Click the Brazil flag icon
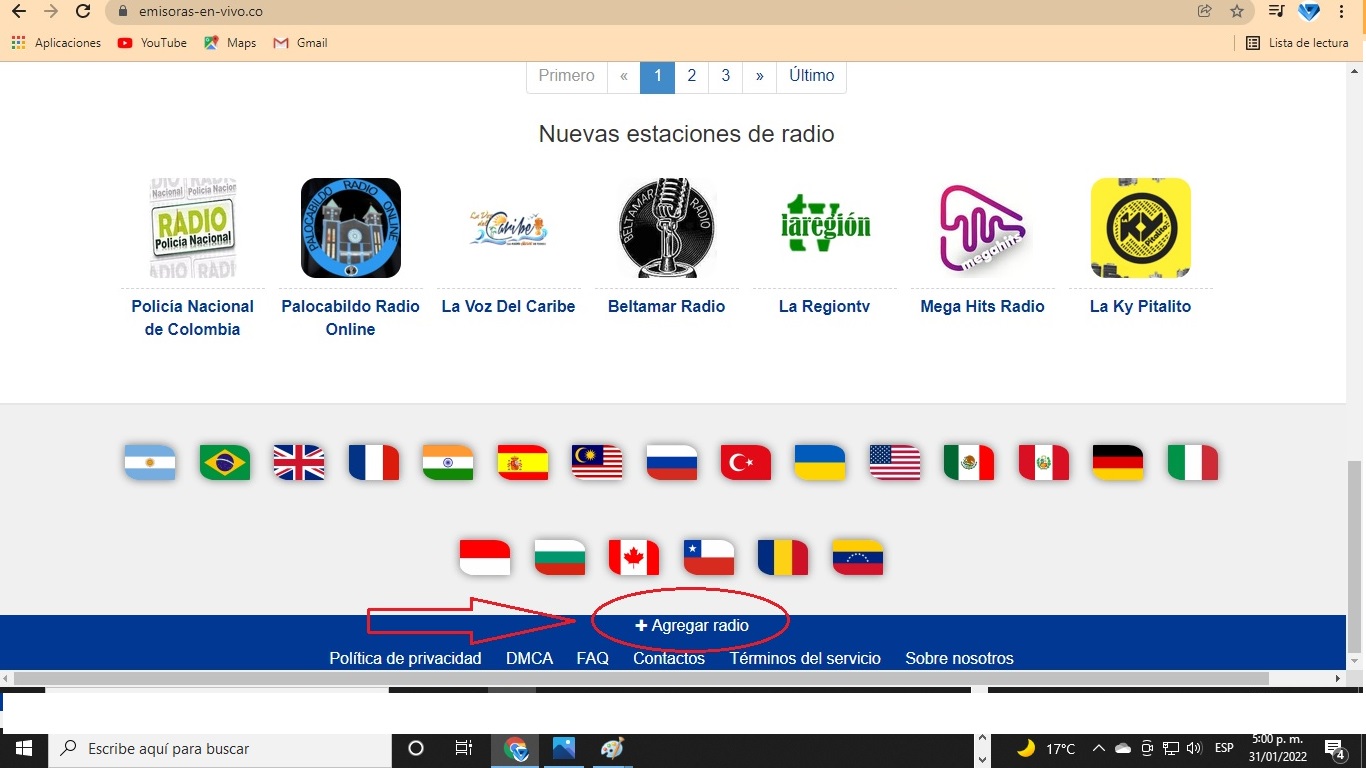 click(x=225, y=463)
